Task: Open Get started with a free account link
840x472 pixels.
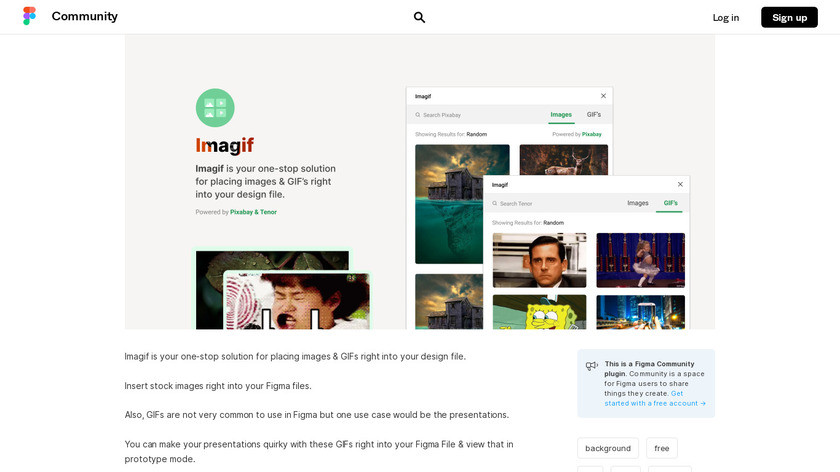Action: (655, 398)
